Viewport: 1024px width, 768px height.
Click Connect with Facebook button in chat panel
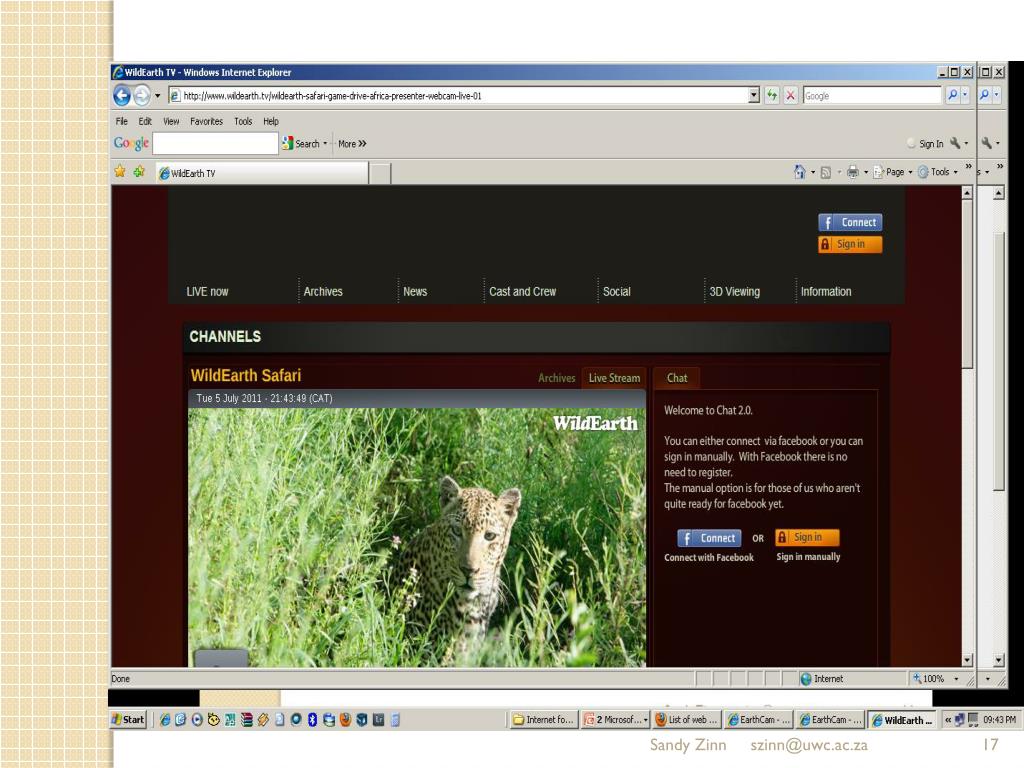[709, 538]
